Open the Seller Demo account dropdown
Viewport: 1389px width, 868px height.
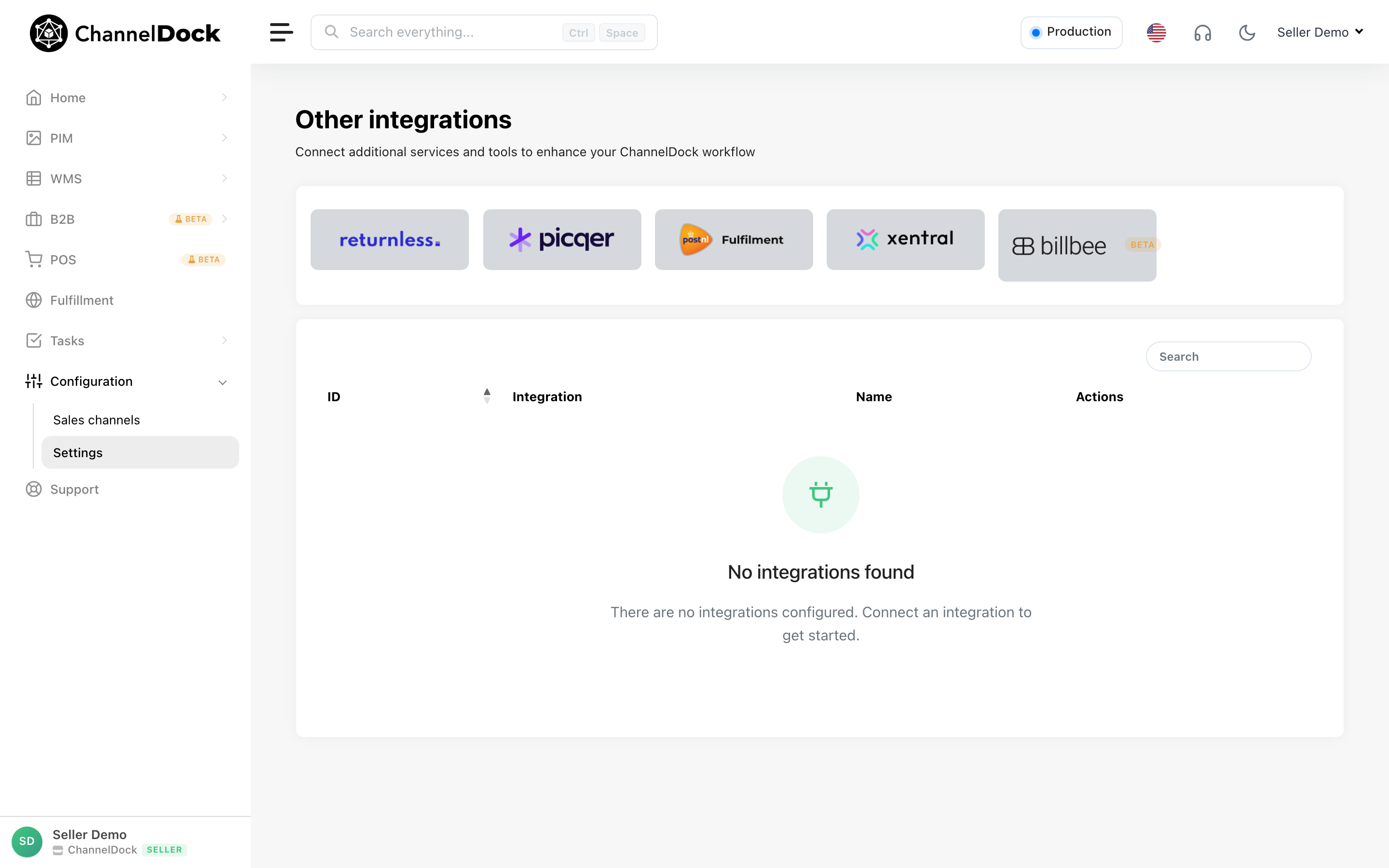1320,32
